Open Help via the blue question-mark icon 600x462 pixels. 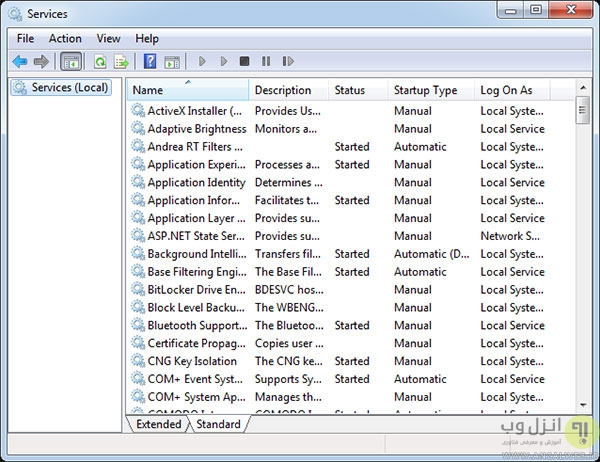point(150,62)
